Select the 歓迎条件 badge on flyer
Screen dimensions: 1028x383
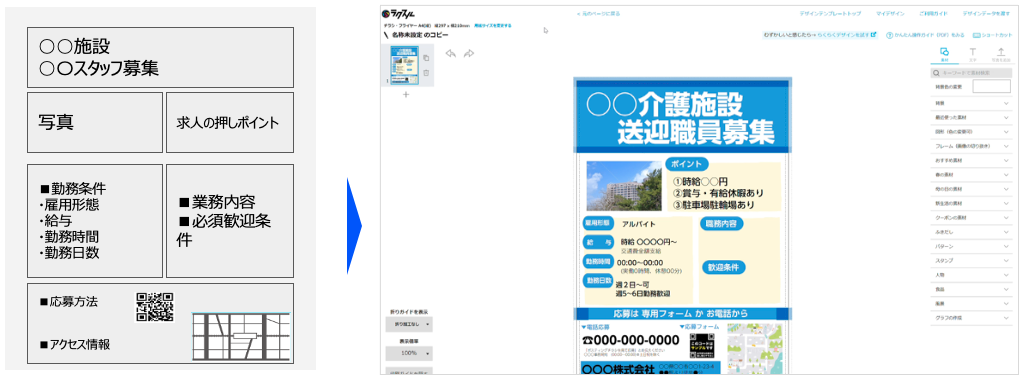[724, 268]
